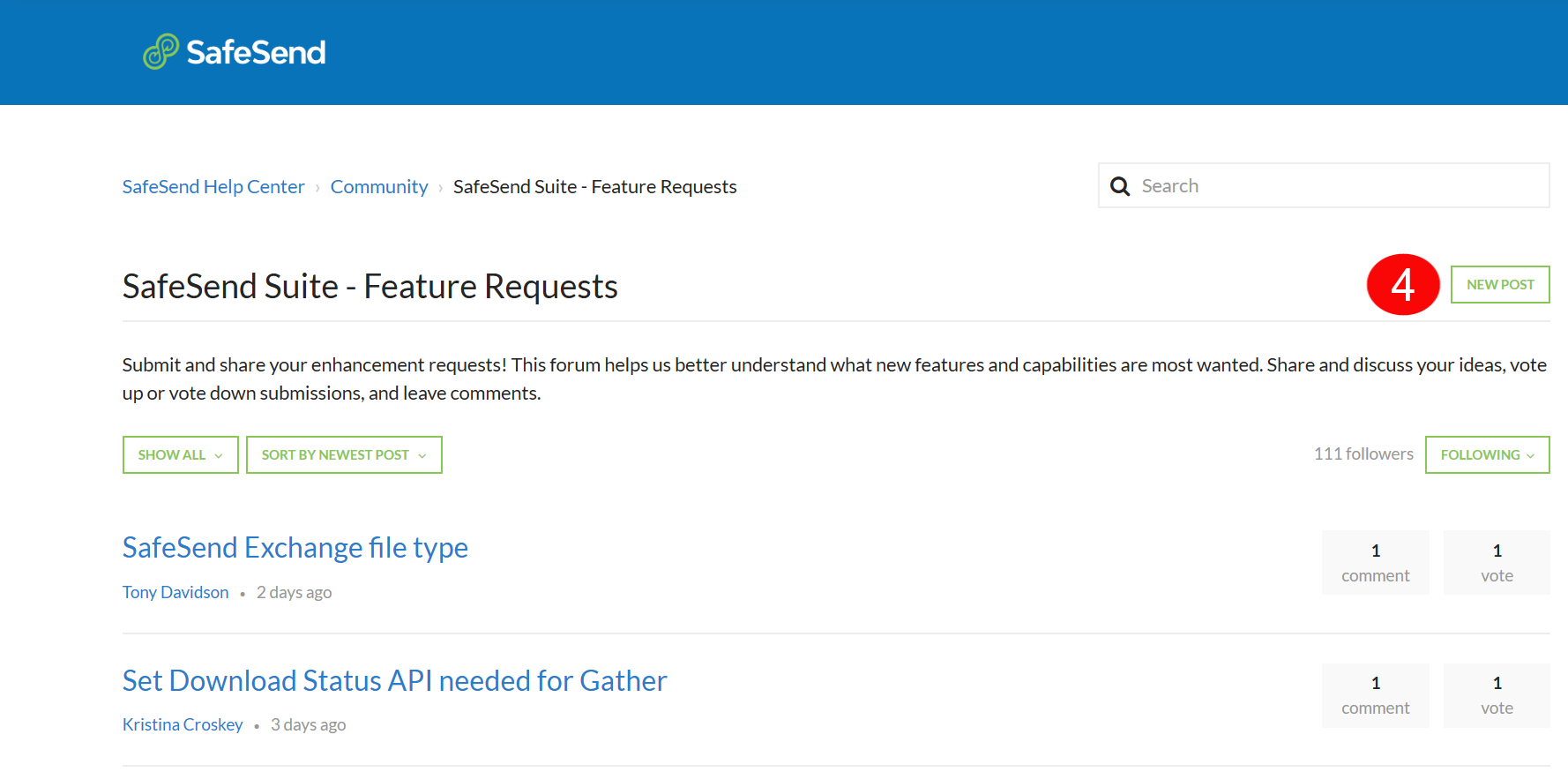
Task: Expand the SHOW ALL filter dropdown
Action: pyautogui.click(x=181, y=455)
